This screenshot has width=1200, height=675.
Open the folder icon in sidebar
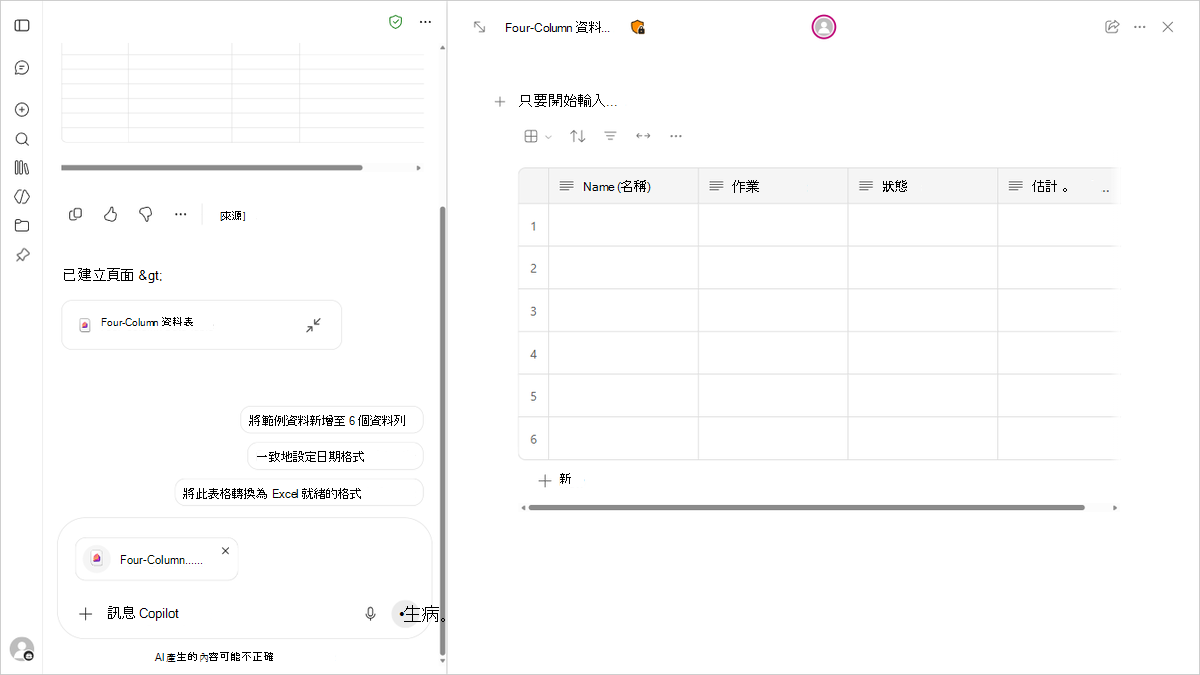tap(22, 225)
